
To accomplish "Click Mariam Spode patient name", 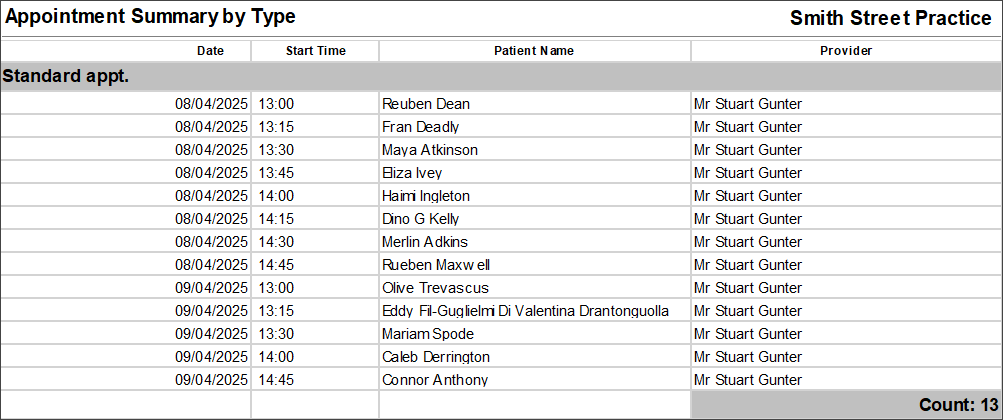I will 428,334.
